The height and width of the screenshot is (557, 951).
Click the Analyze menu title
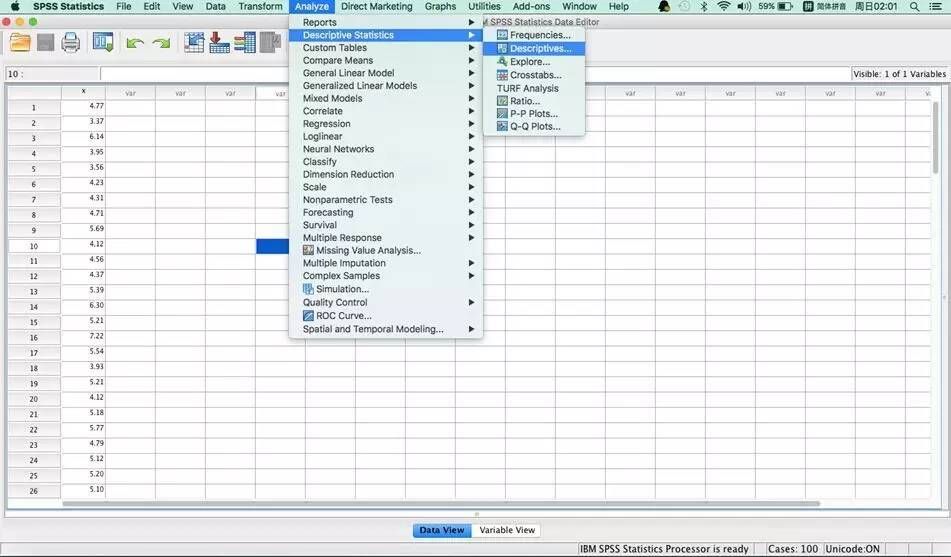click(312, 6)
